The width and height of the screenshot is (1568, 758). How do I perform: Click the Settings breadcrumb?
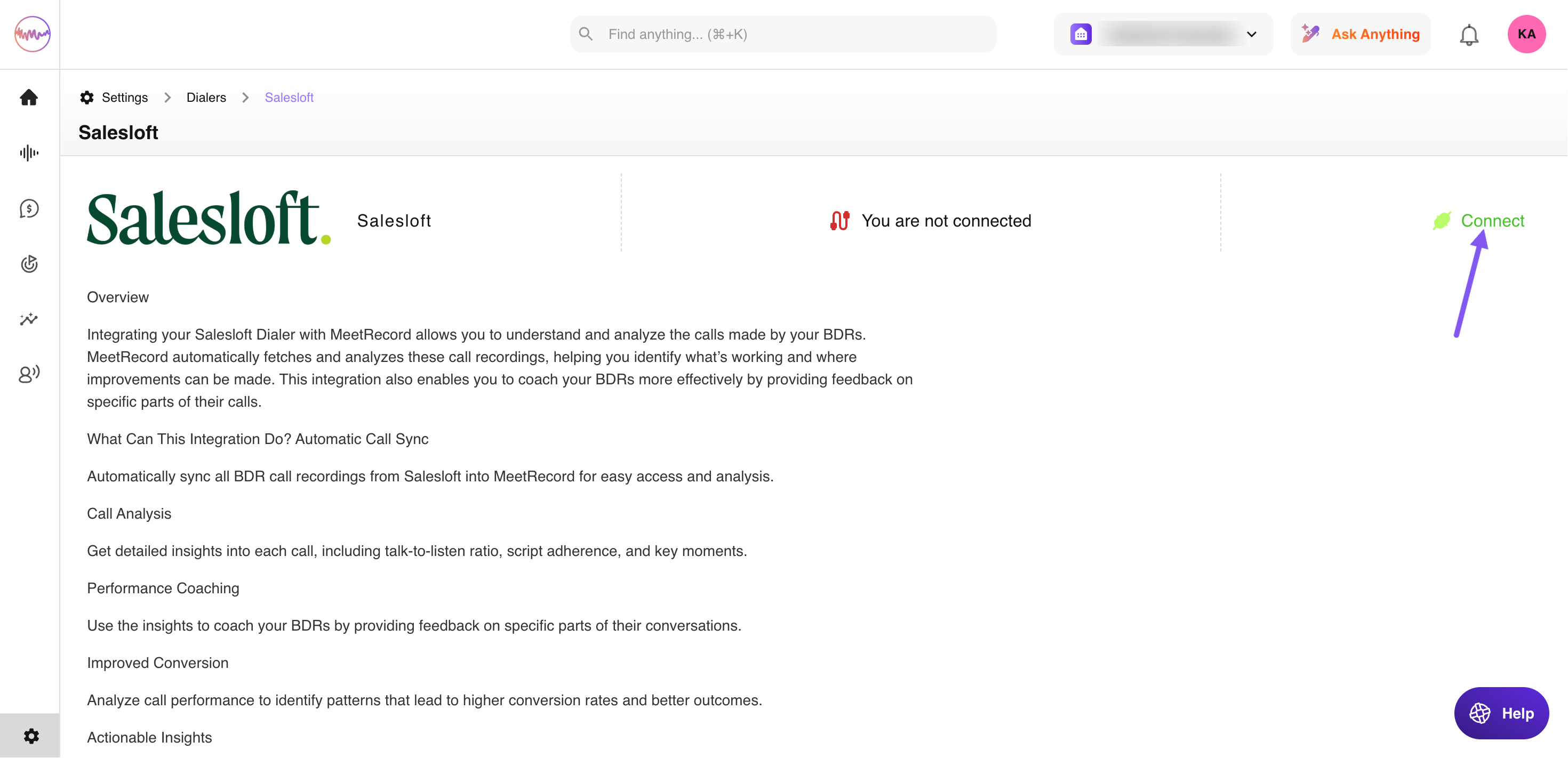point(124,98)
